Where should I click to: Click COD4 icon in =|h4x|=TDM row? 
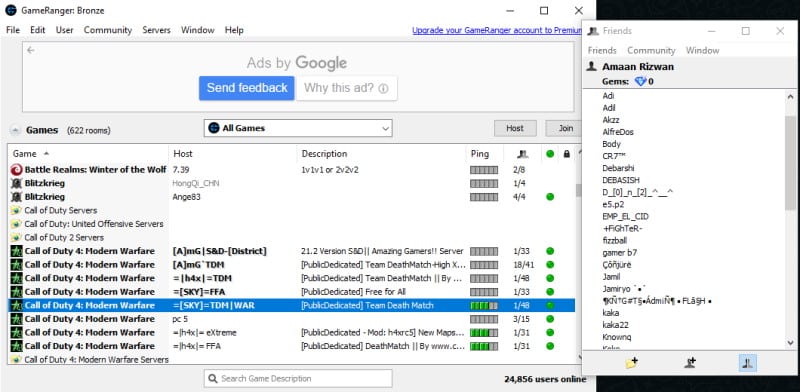pyautogui.click(x=16, y=278)
